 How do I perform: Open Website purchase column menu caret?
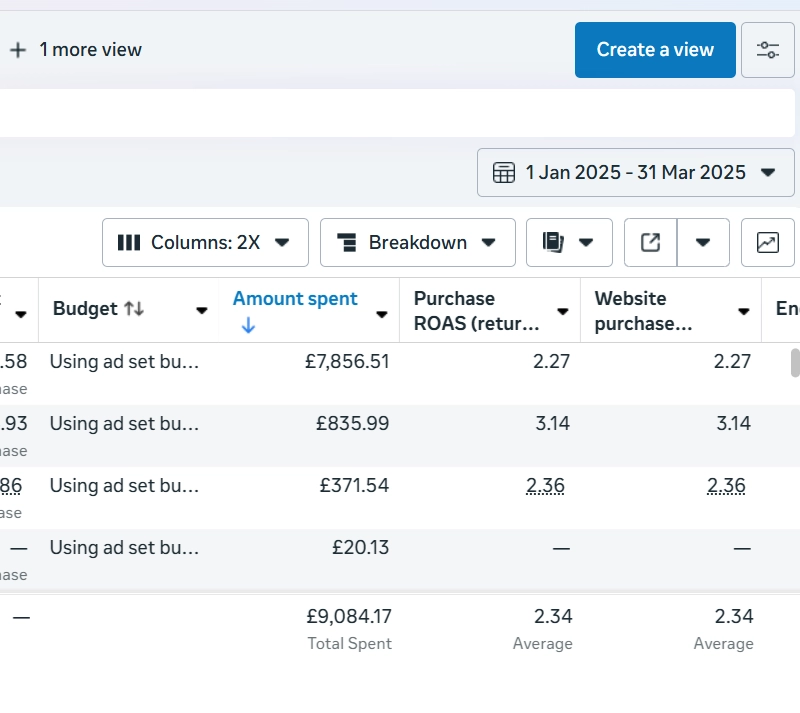[743, 312]
